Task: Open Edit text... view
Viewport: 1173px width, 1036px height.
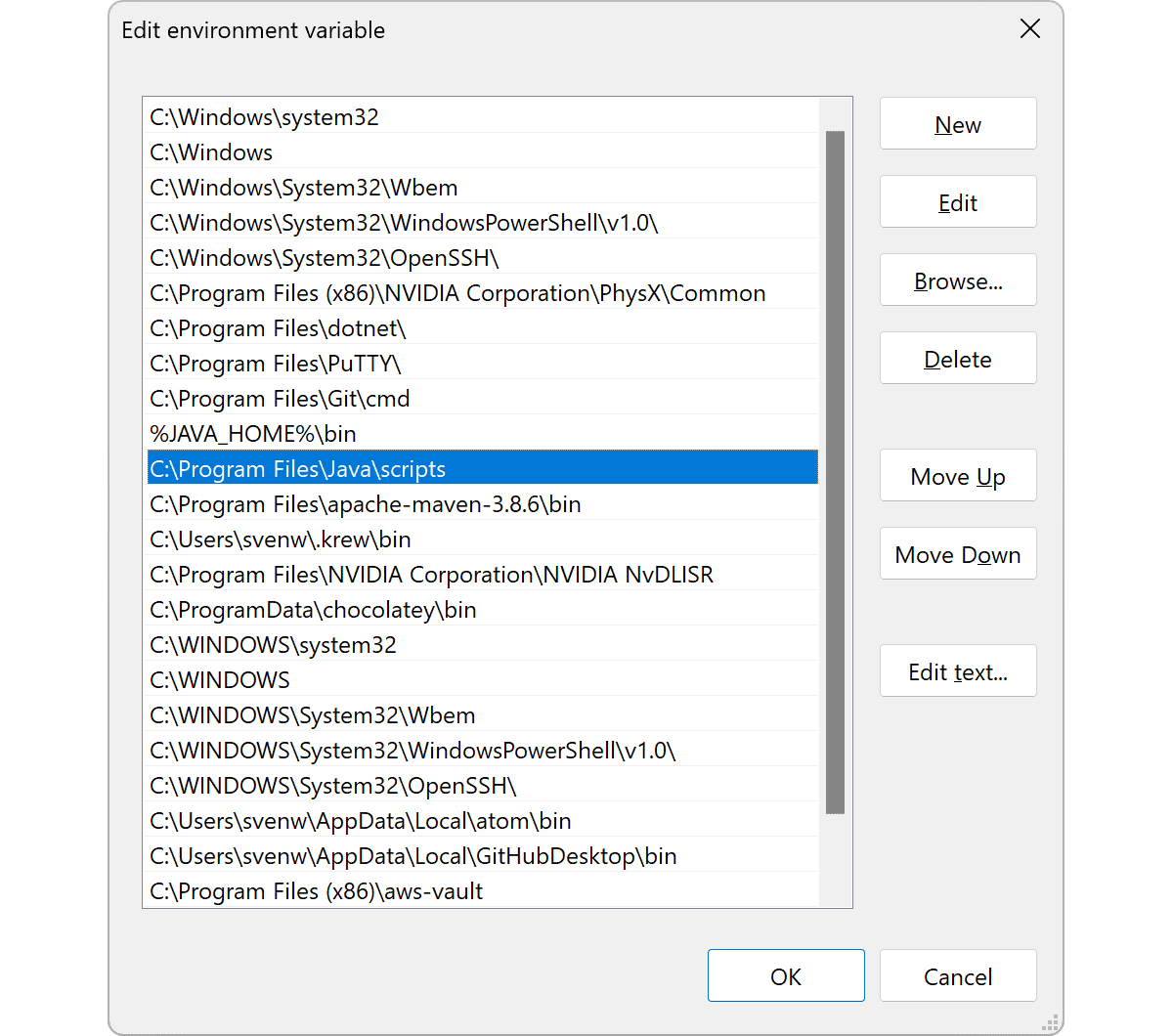Action: [957, 671]
